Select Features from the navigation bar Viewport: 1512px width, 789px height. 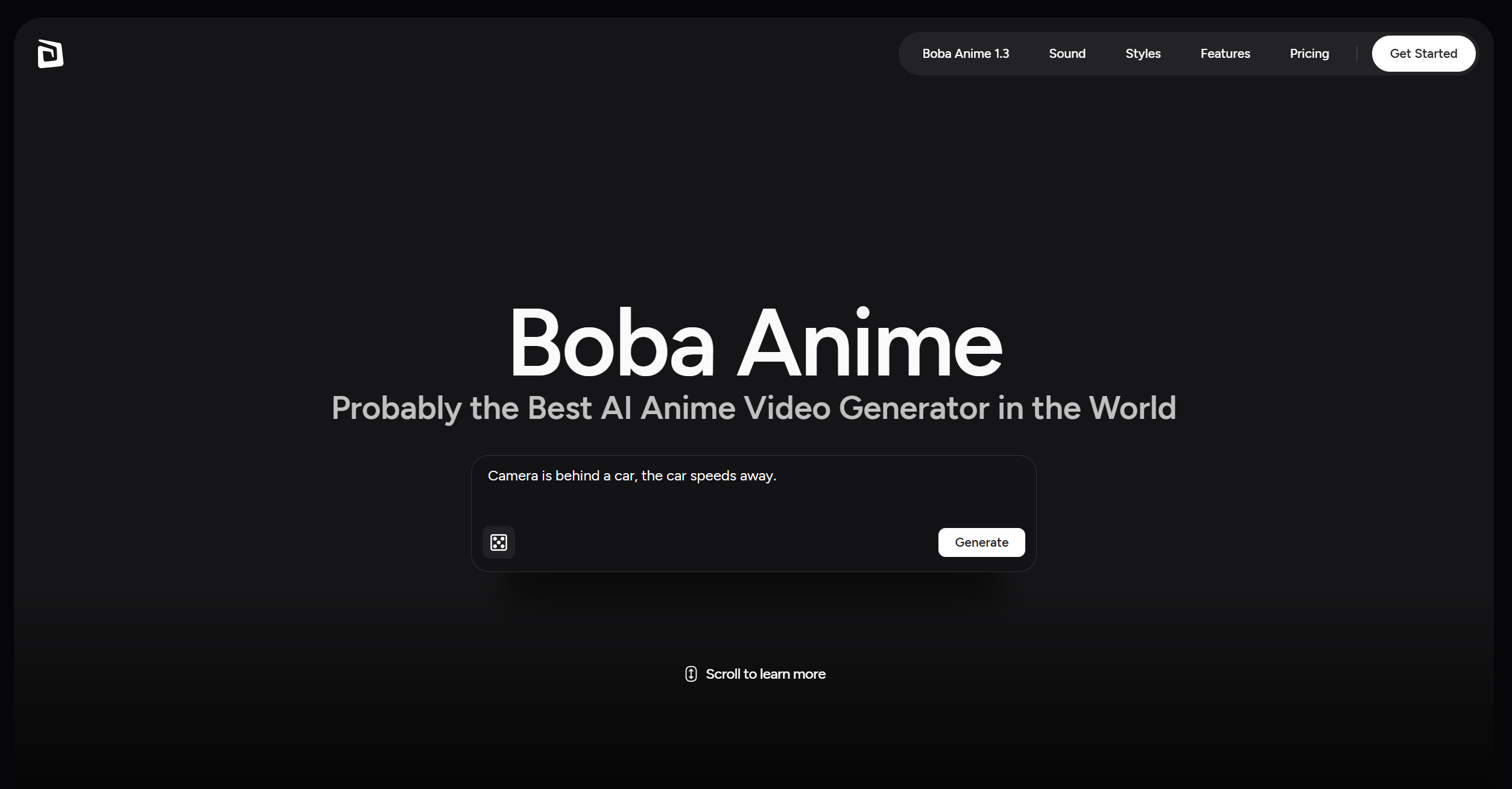tap(1225, 54)
